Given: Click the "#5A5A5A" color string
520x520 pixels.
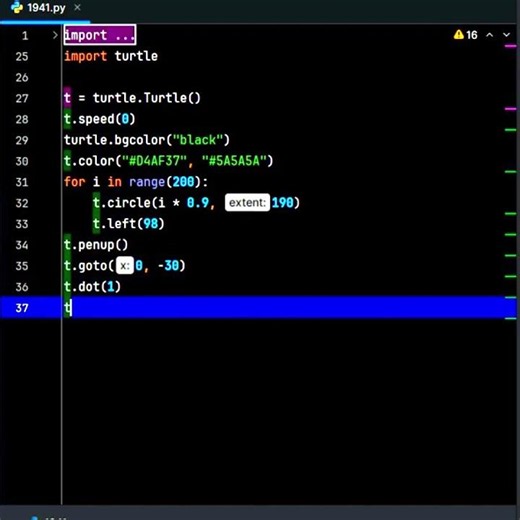Looking at the screenshot, I should (x=234, y=161).
